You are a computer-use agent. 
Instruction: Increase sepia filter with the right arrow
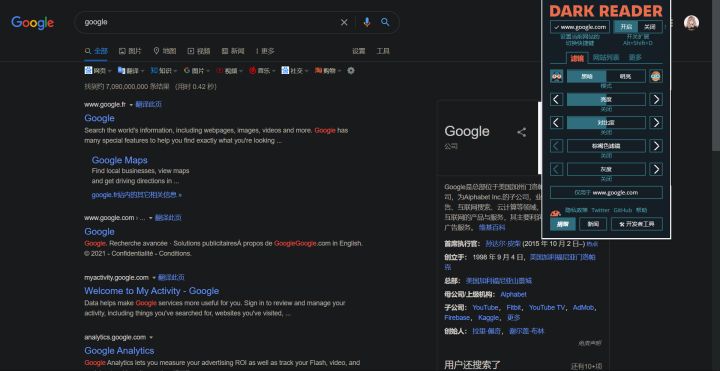click(656, 146)
